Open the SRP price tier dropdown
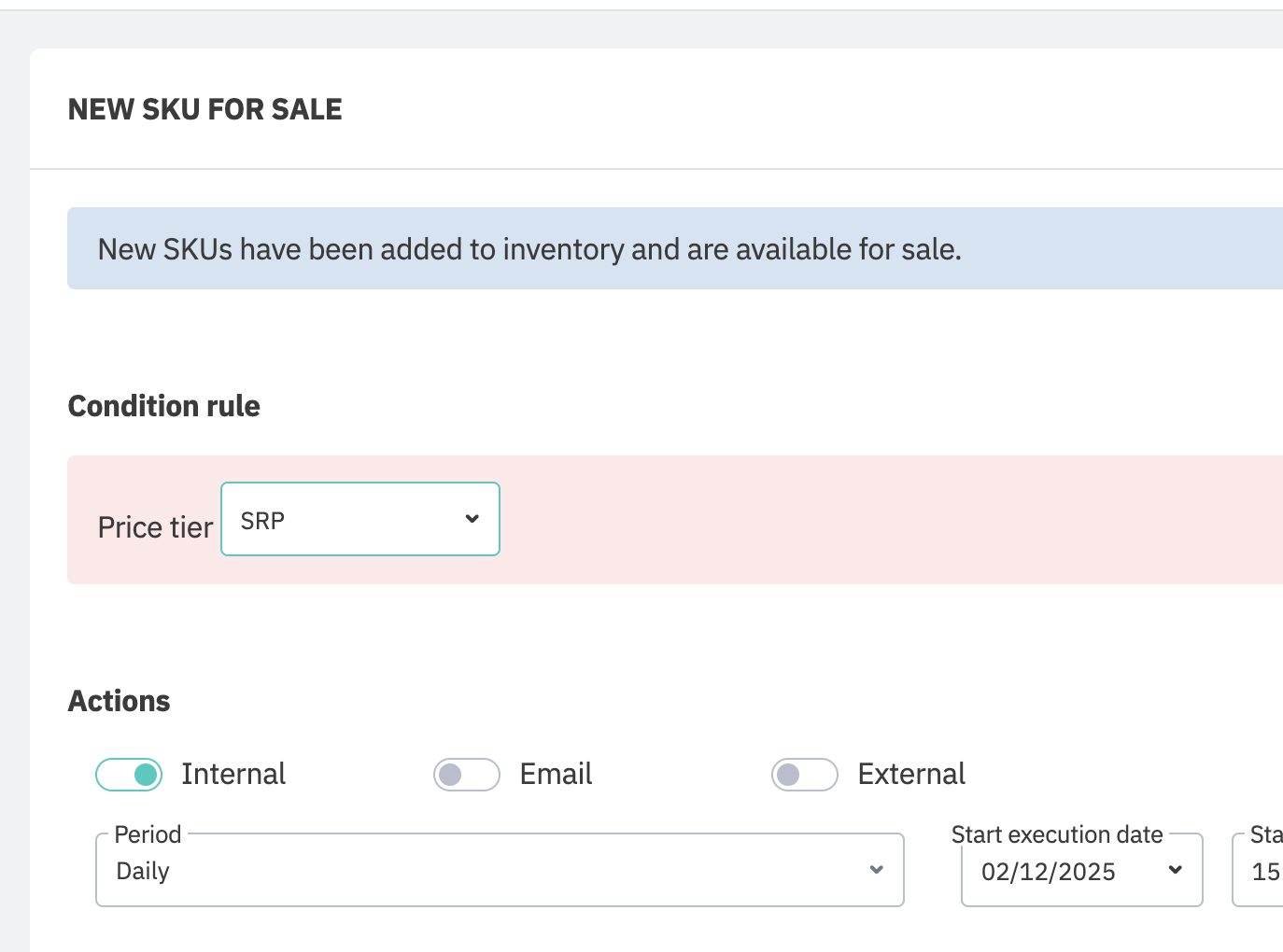This screenshot has width=1283, height=952. point(360,519)
